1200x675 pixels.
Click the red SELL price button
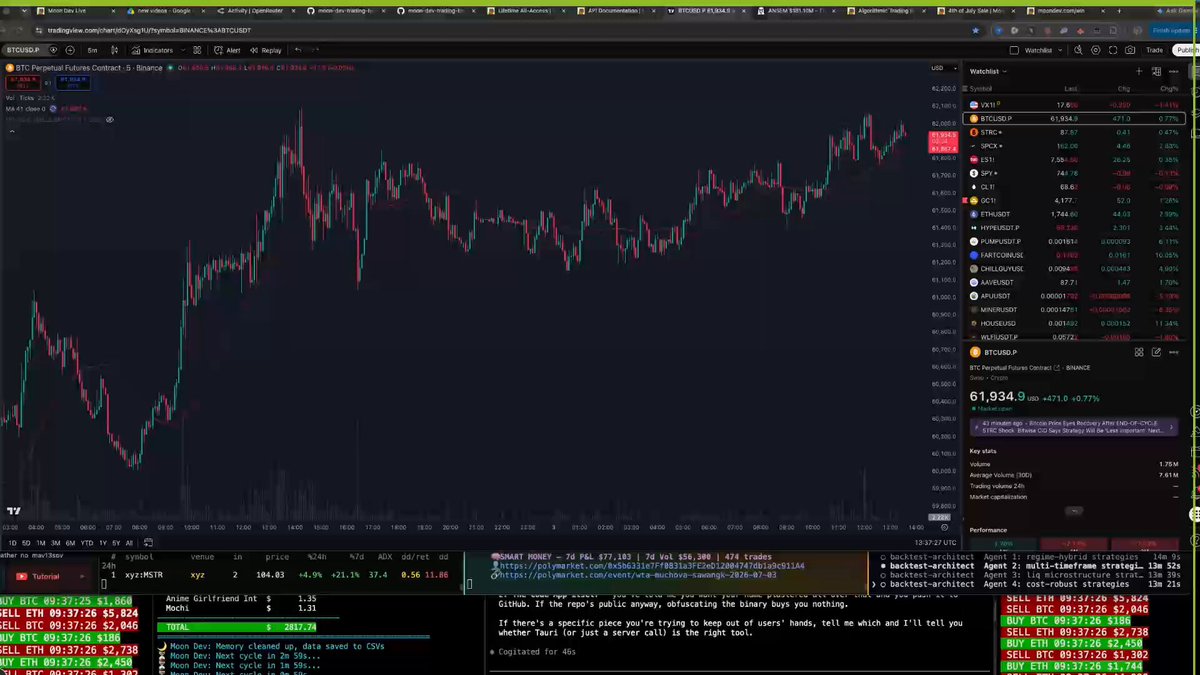[21, 81]
